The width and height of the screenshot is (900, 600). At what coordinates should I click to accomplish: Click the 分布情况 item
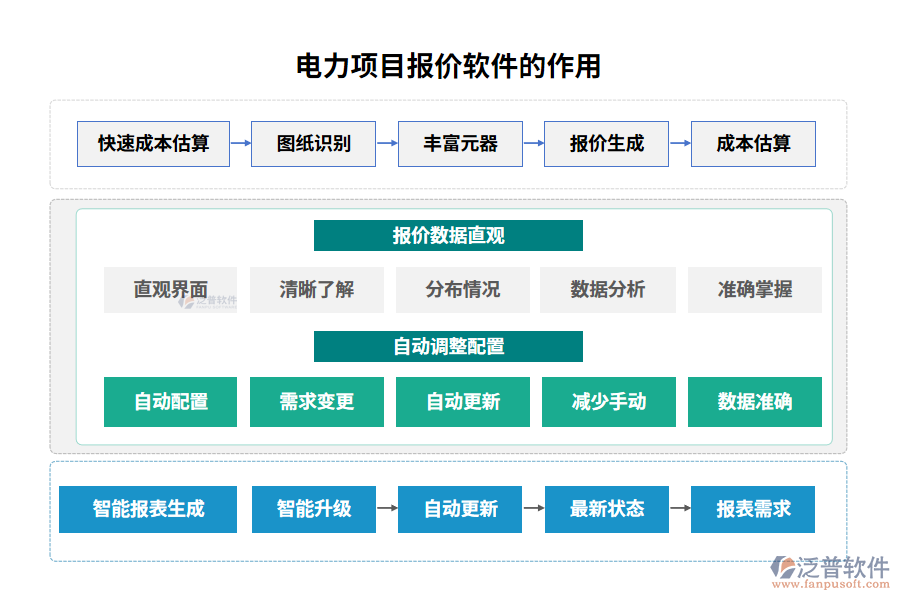click(462, 290)
